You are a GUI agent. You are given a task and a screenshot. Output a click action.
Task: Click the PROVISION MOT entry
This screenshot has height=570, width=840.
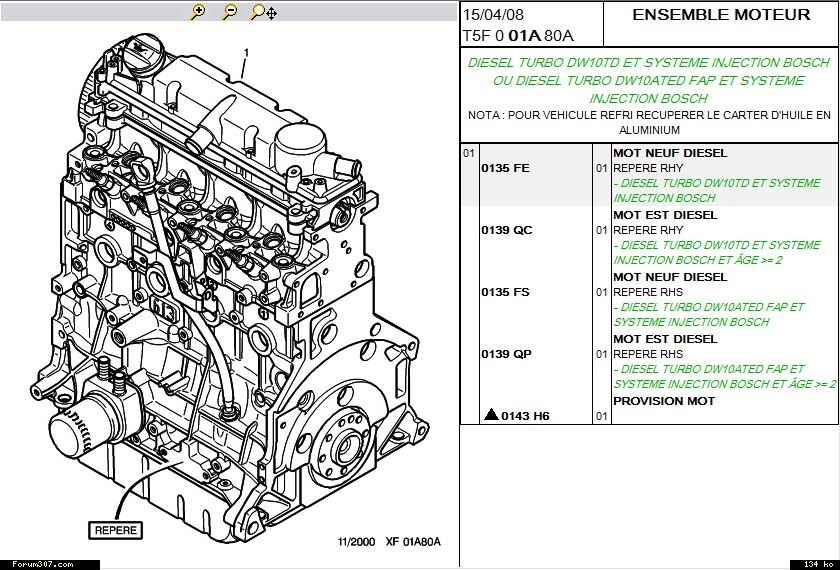click(664, 401)
